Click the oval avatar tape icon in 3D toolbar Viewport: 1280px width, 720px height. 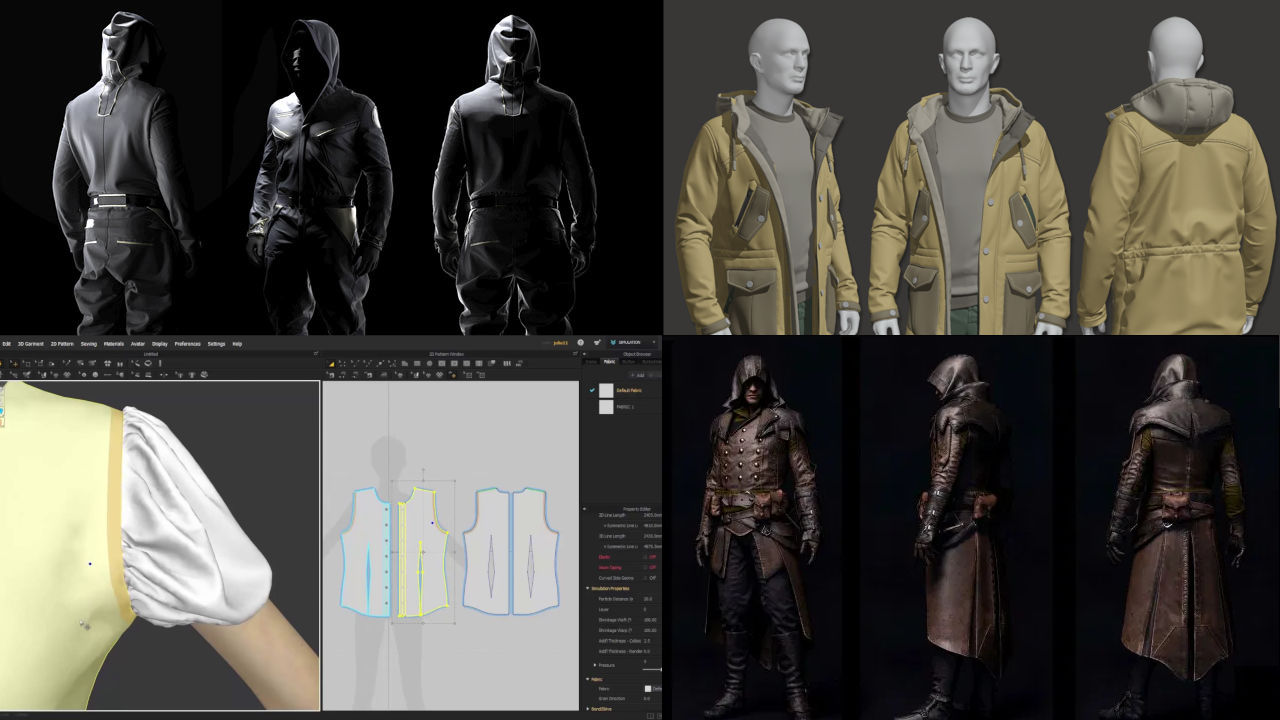click(x=148, y=363)
